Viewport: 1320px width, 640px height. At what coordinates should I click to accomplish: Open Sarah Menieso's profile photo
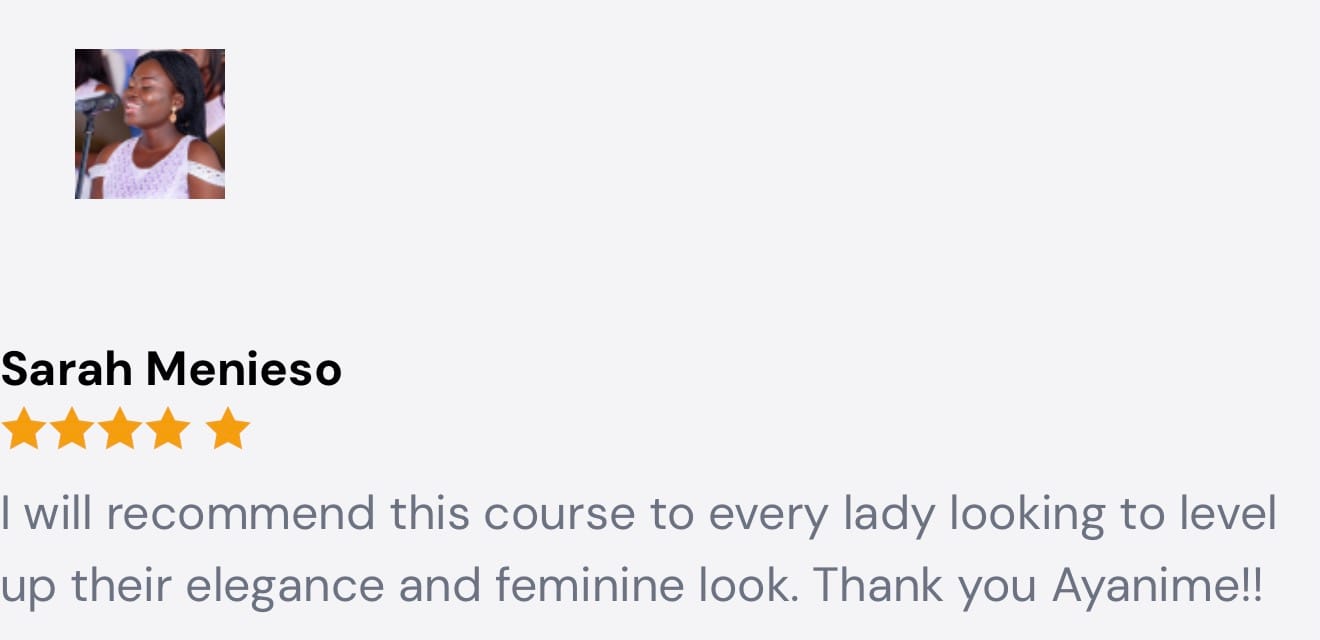click(150, 123)
